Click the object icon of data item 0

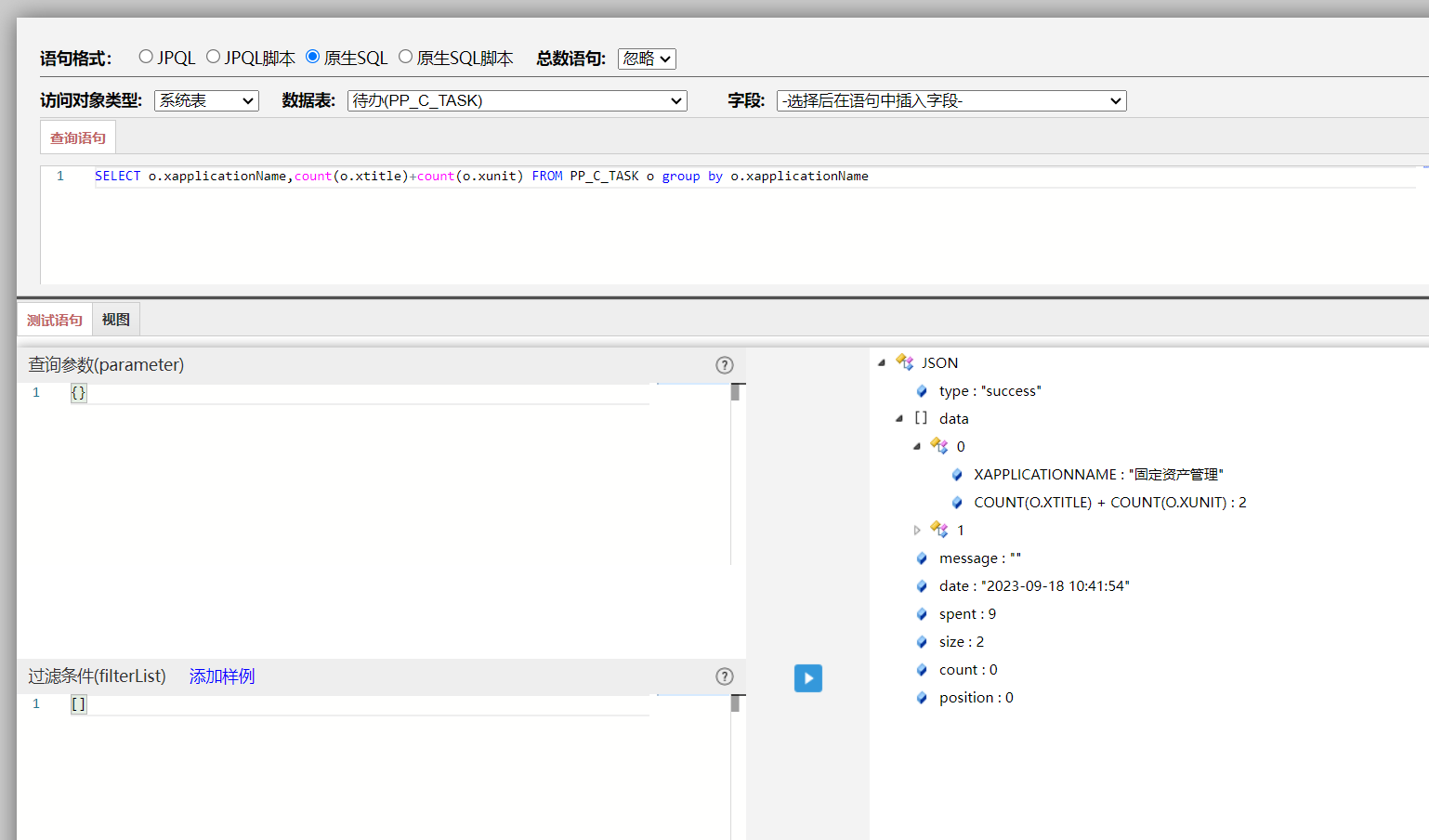point(939,446)
